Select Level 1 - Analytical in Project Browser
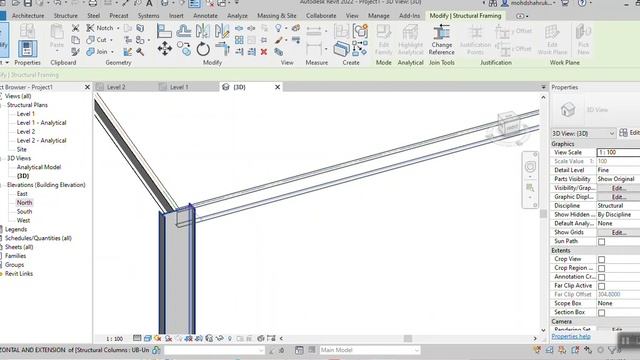 click(41, 123)
